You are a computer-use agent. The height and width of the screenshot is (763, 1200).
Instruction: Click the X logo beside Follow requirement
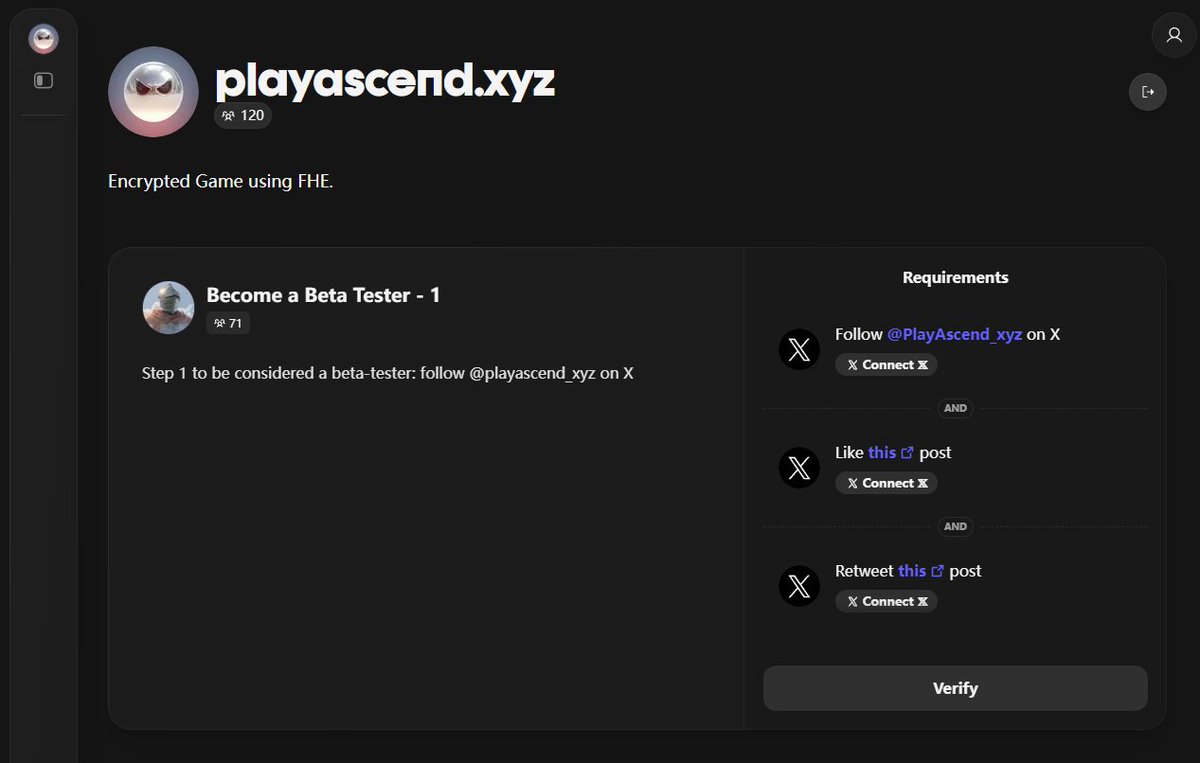tap(799, 350)
